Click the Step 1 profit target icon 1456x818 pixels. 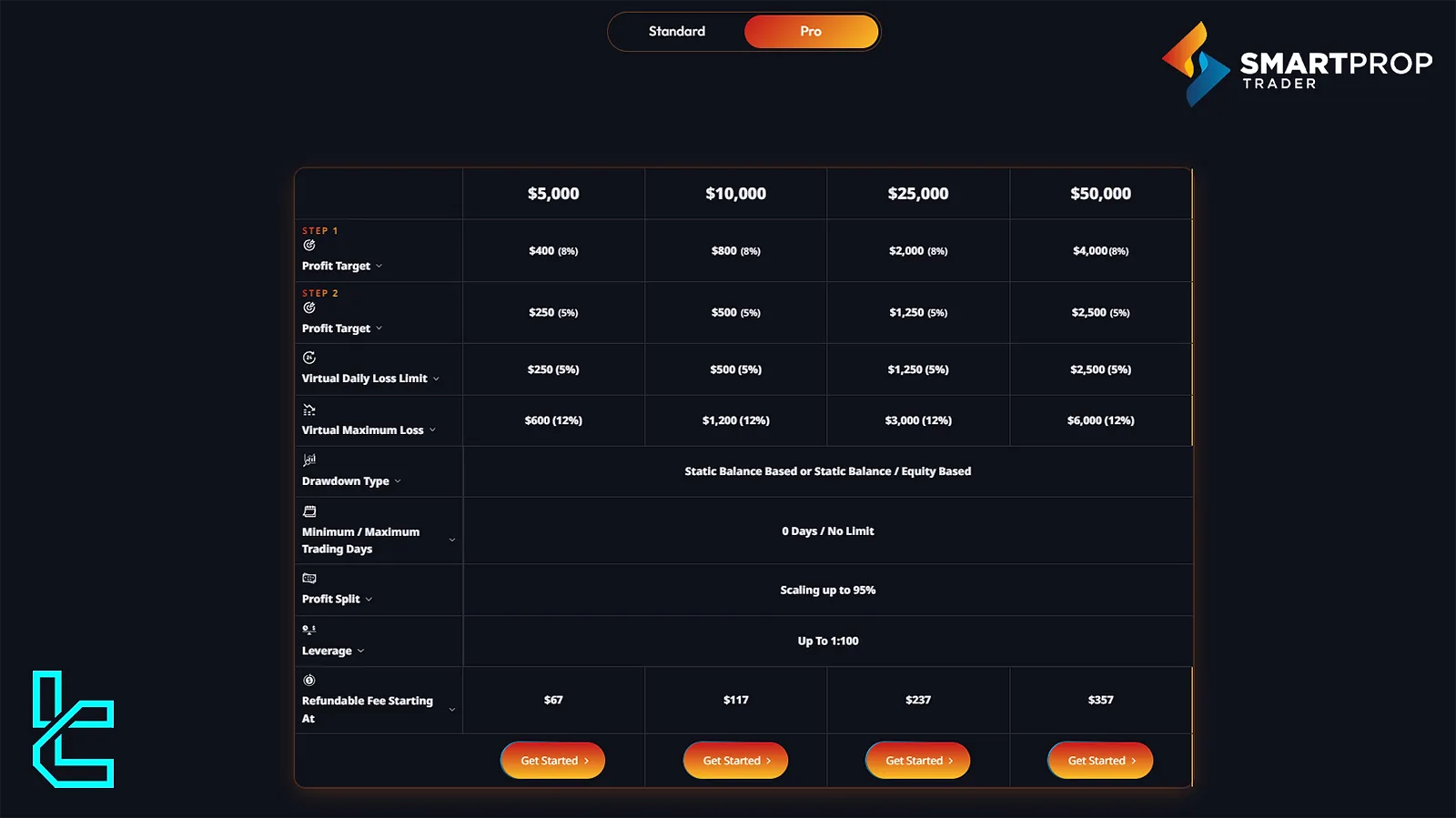309,245
